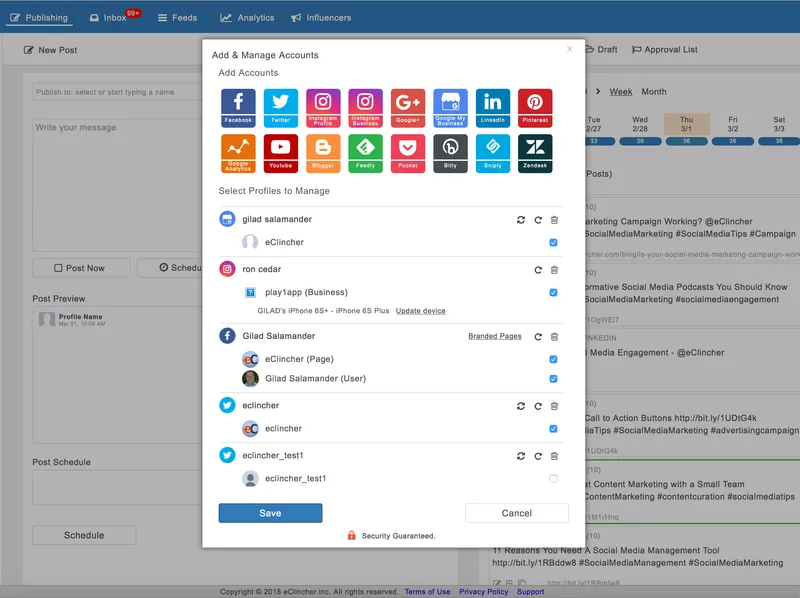Add an Instagram Profile account
This screenshot has height=598, width=800.
(323, 108)
